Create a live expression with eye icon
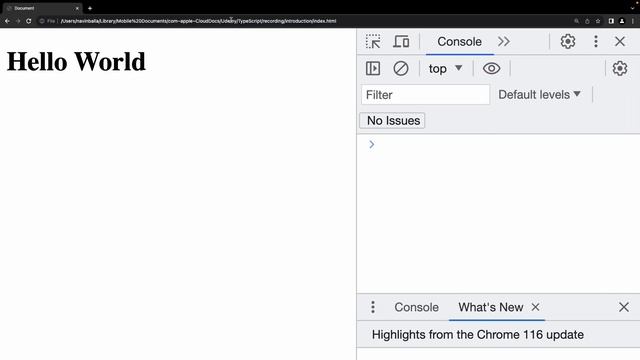 [x=491, y=69]
